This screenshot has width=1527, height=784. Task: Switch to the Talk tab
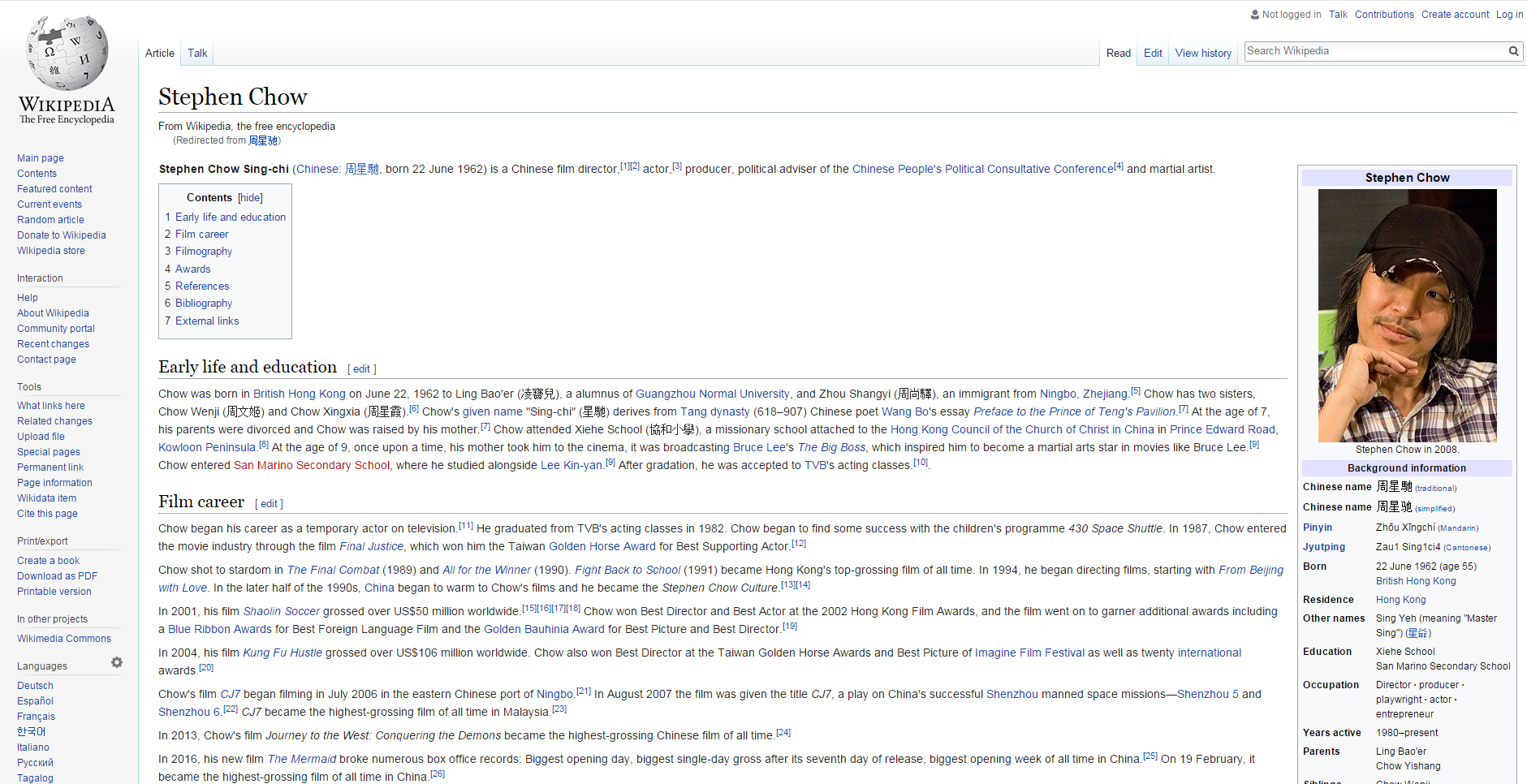point(197,54)
